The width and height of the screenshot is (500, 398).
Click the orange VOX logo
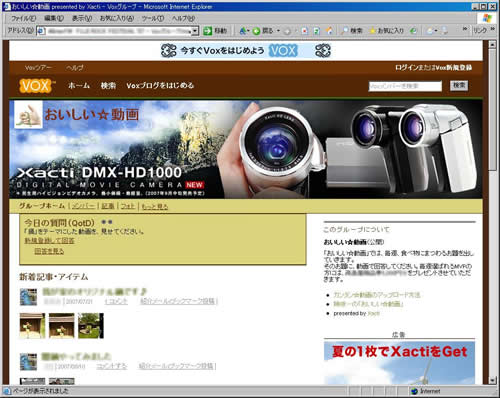click(x=36, y=86)
